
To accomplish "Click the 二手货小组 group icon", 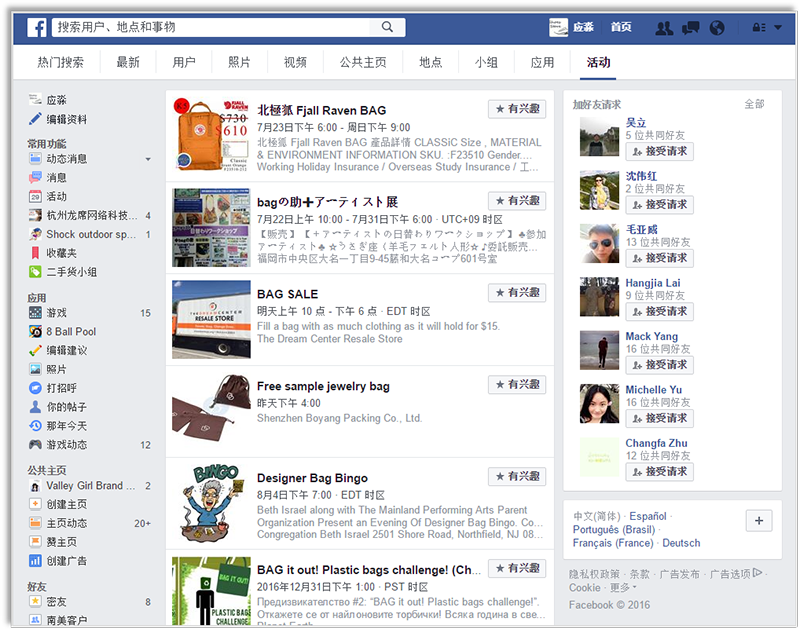I will point(35,272).
